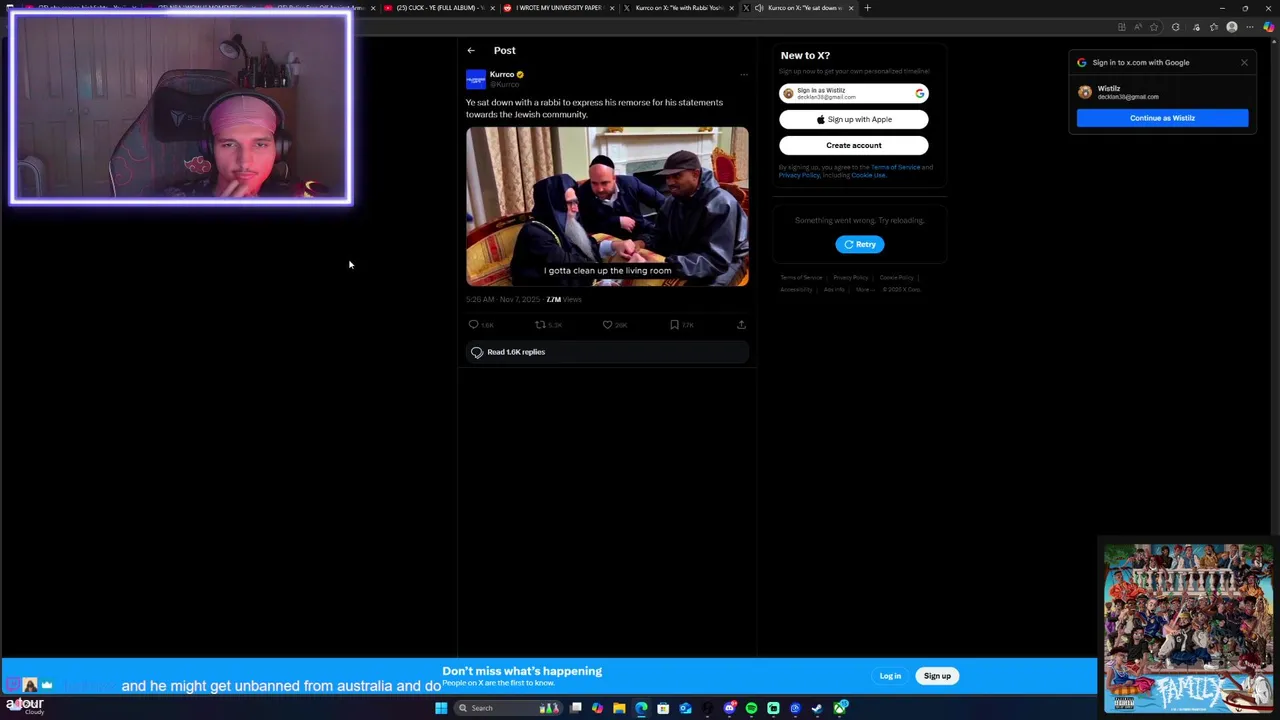The height and width of the screenshot is (720, 1280).
Task: Open Steam from the taskbar
Action: [817, 708]
